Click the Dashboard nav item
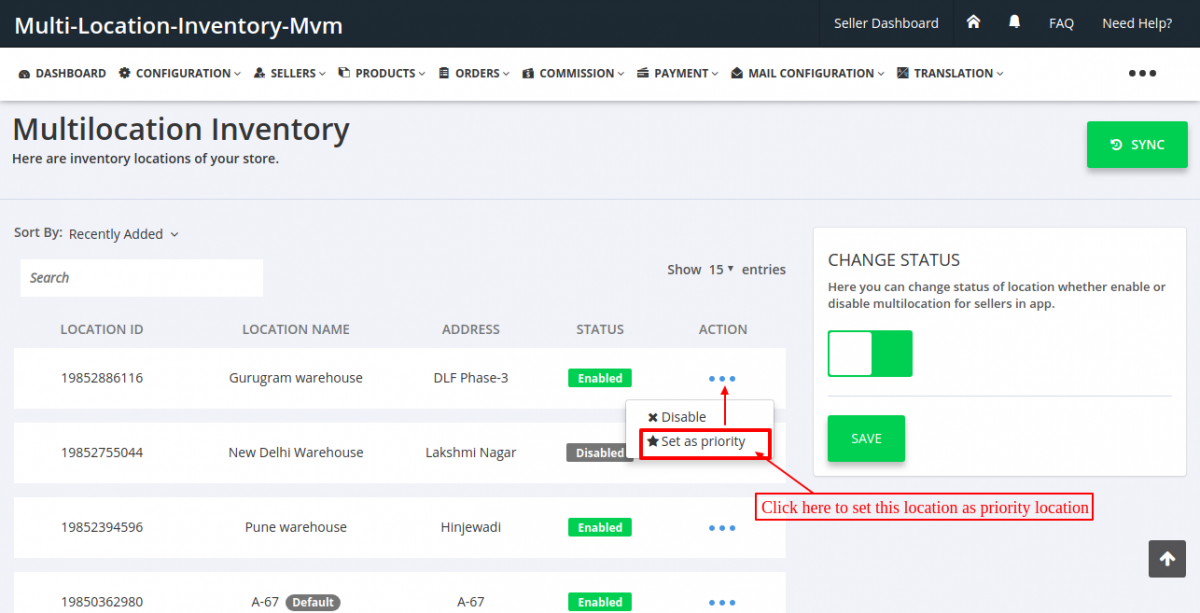 pos(62,73)
